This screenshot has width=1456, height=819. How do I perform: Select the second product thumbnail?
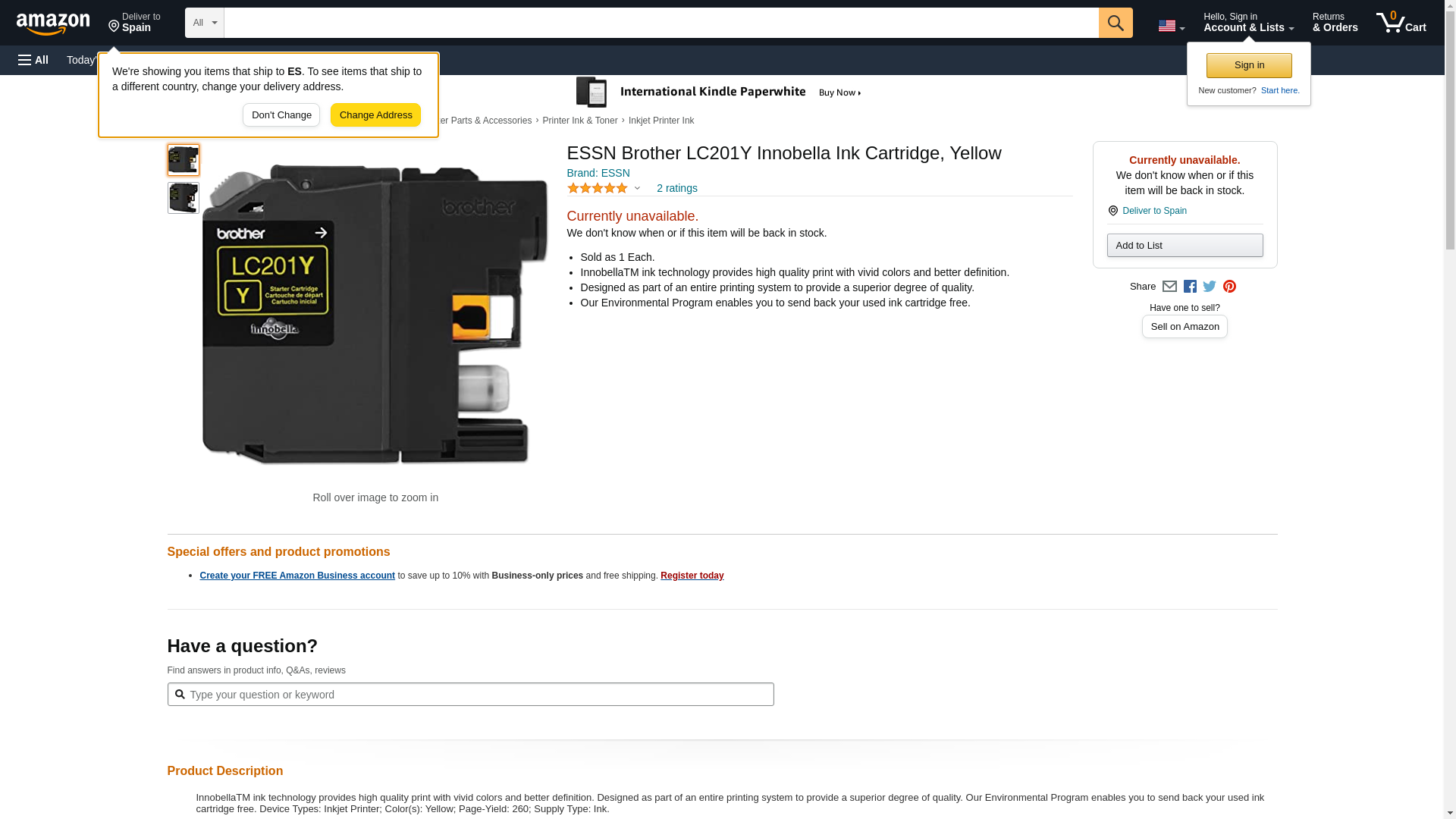tap(184, 198)
